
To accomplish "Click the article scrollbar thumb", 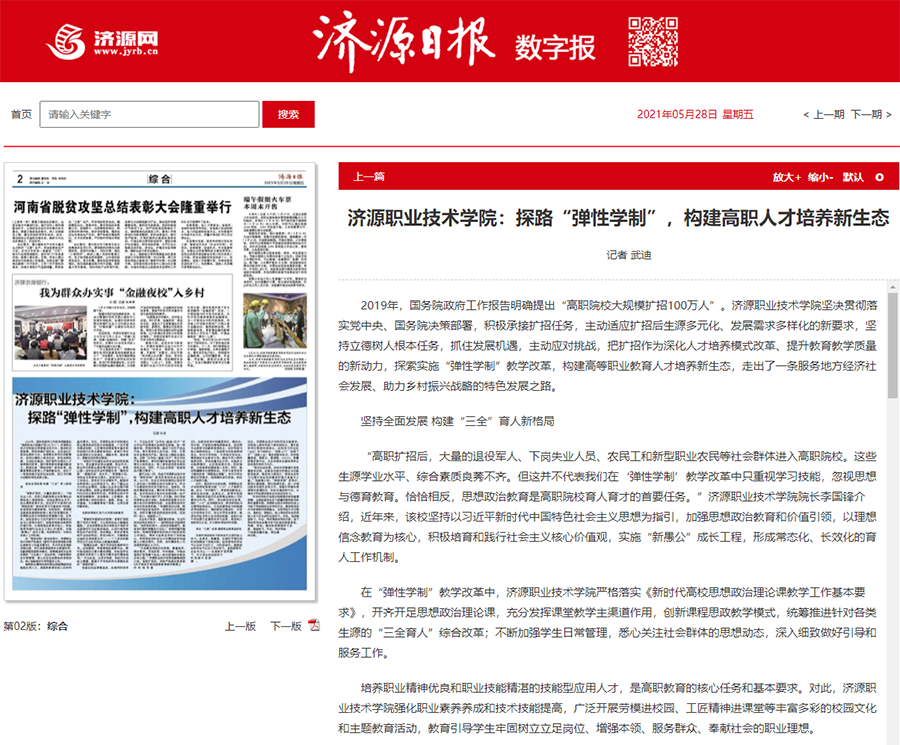I will (893, 346).
